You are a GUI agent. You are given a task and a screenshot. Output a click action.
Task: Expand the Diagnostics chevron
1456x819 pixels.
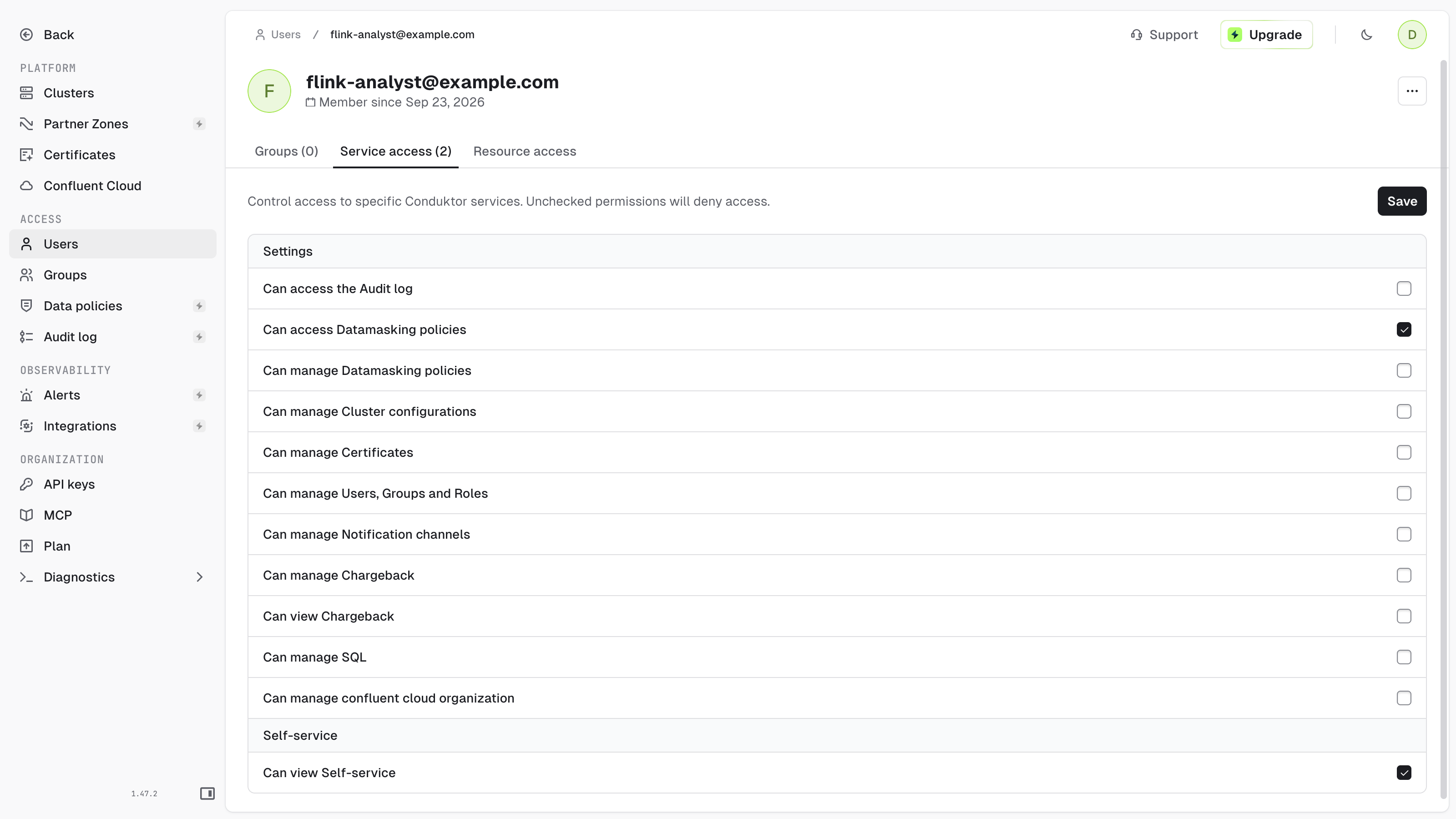(x=199, y=577)
